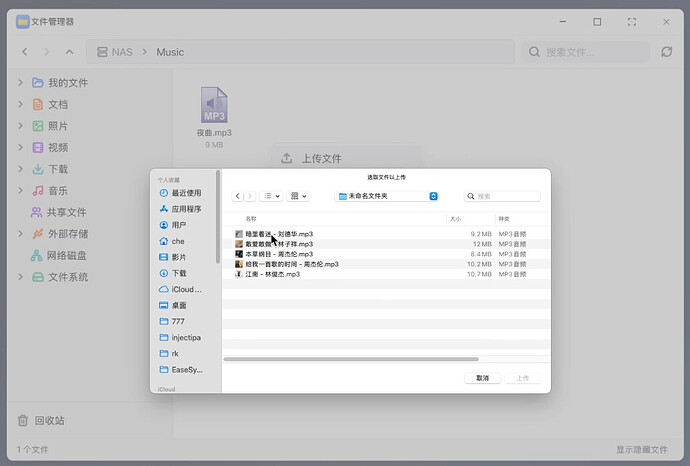Select the file 江南 - 林俊杰.mp3
Image resolution: width=690 pixels, height=466 pixels.
click(272, 274)
